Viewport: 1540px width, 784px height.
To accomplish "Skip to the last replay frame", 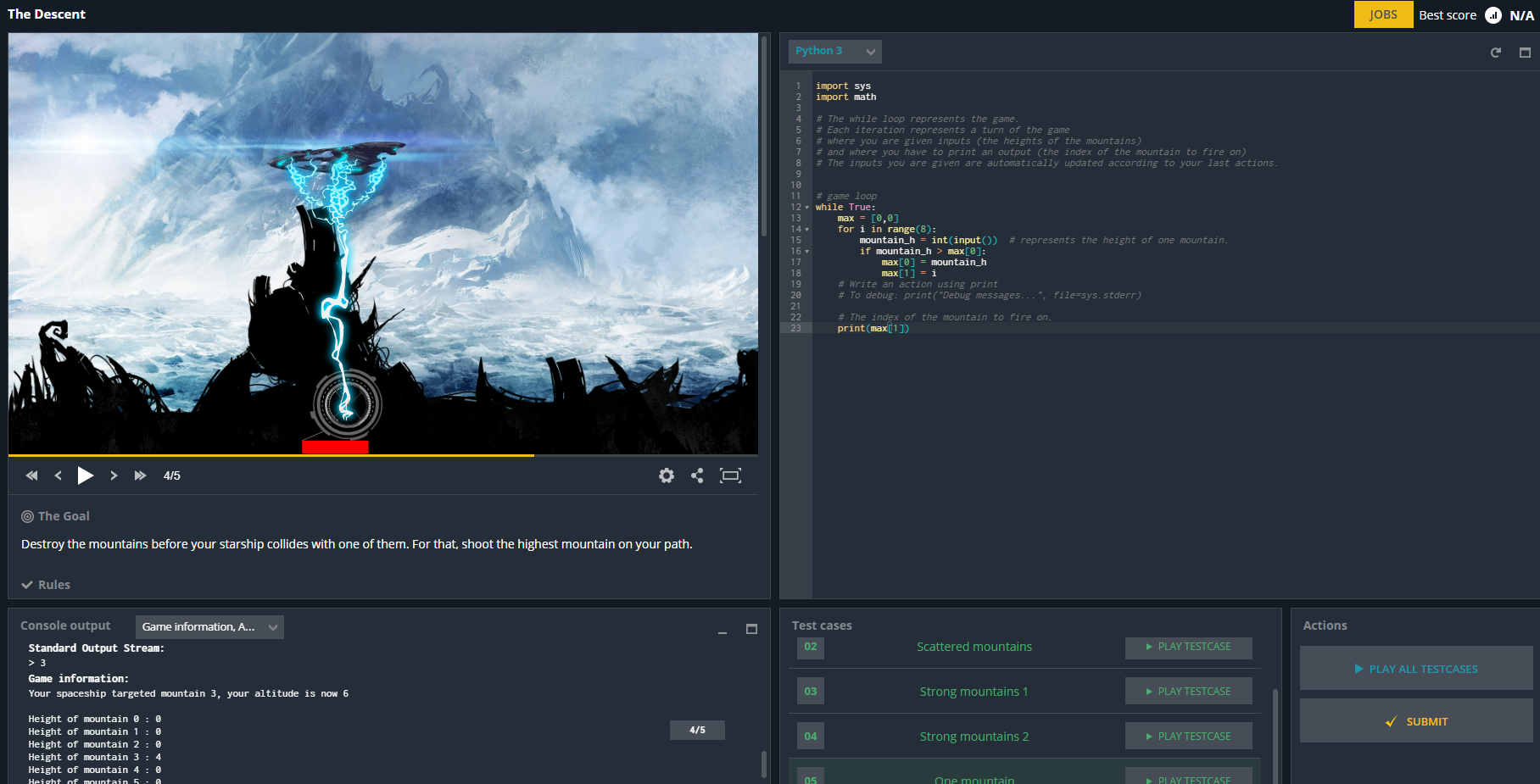I will 140,475.
